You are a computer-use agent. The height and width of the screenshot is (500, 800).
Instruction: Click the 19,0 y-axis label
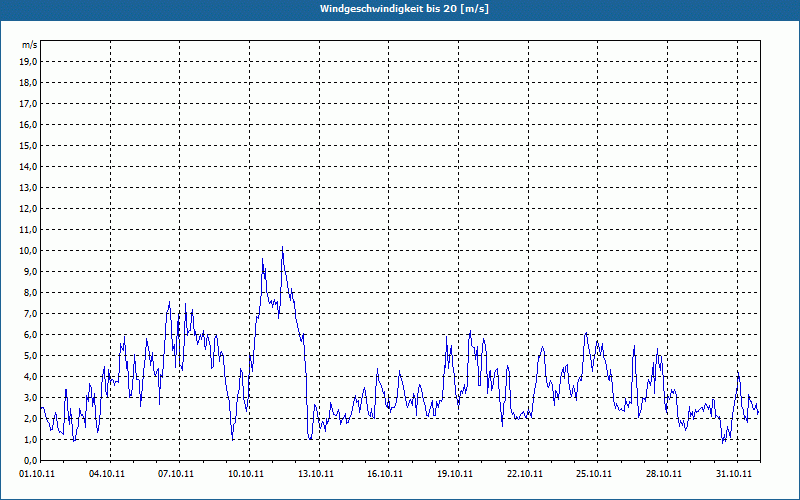[28, 62]
